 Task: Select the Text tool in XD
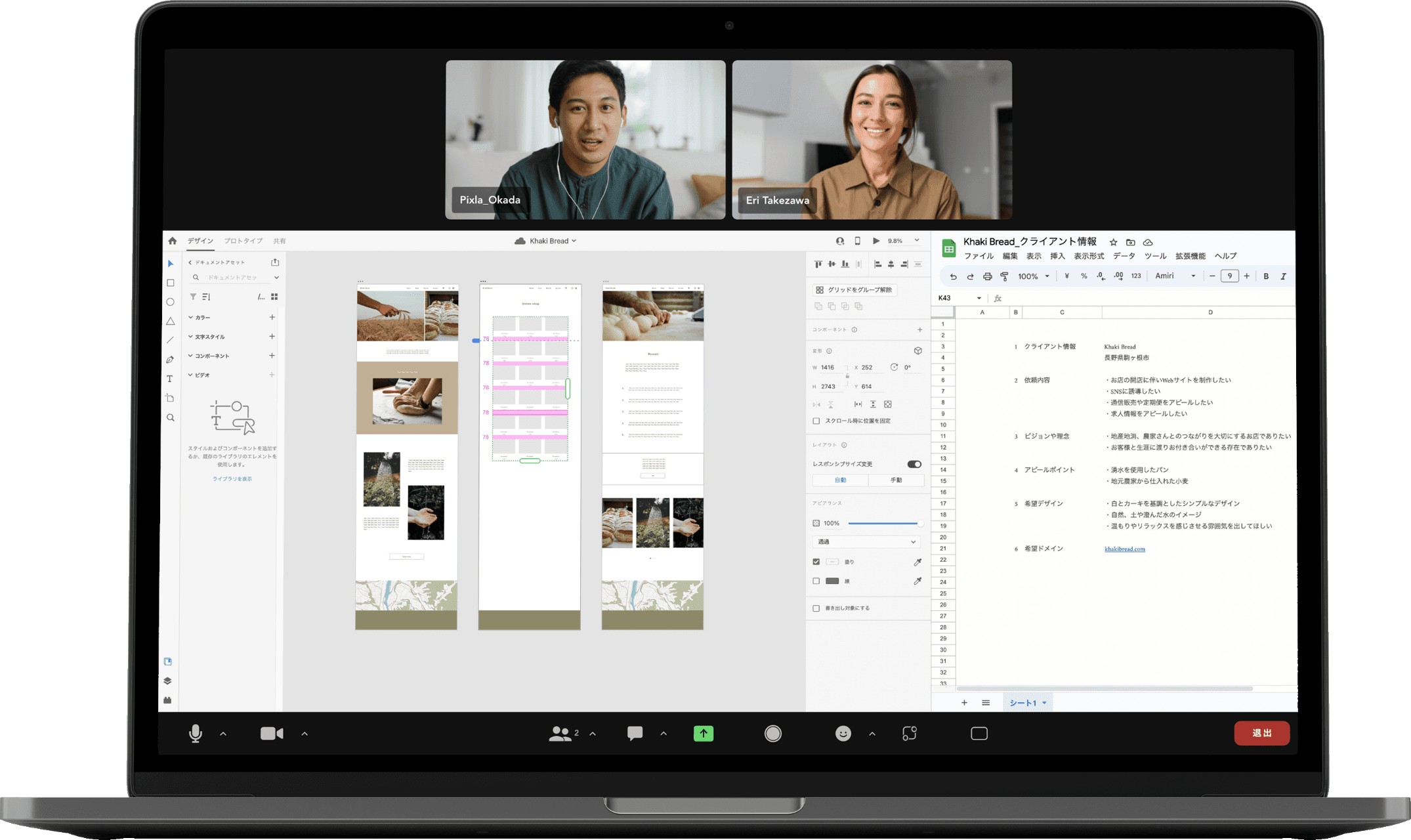coord(170,379)
